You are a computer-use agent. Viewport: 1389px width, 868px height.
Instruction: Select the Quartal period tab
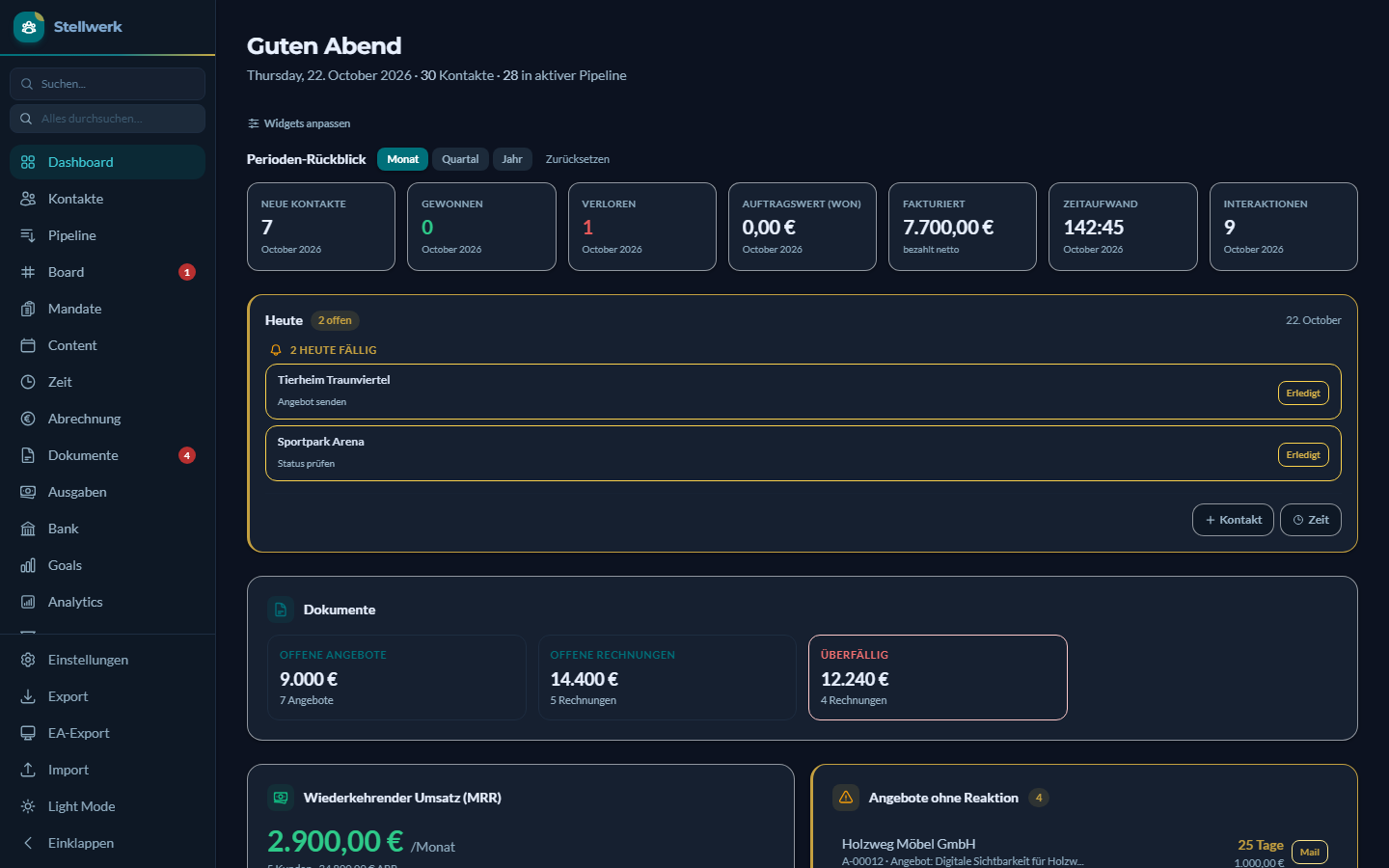[460, 159]
